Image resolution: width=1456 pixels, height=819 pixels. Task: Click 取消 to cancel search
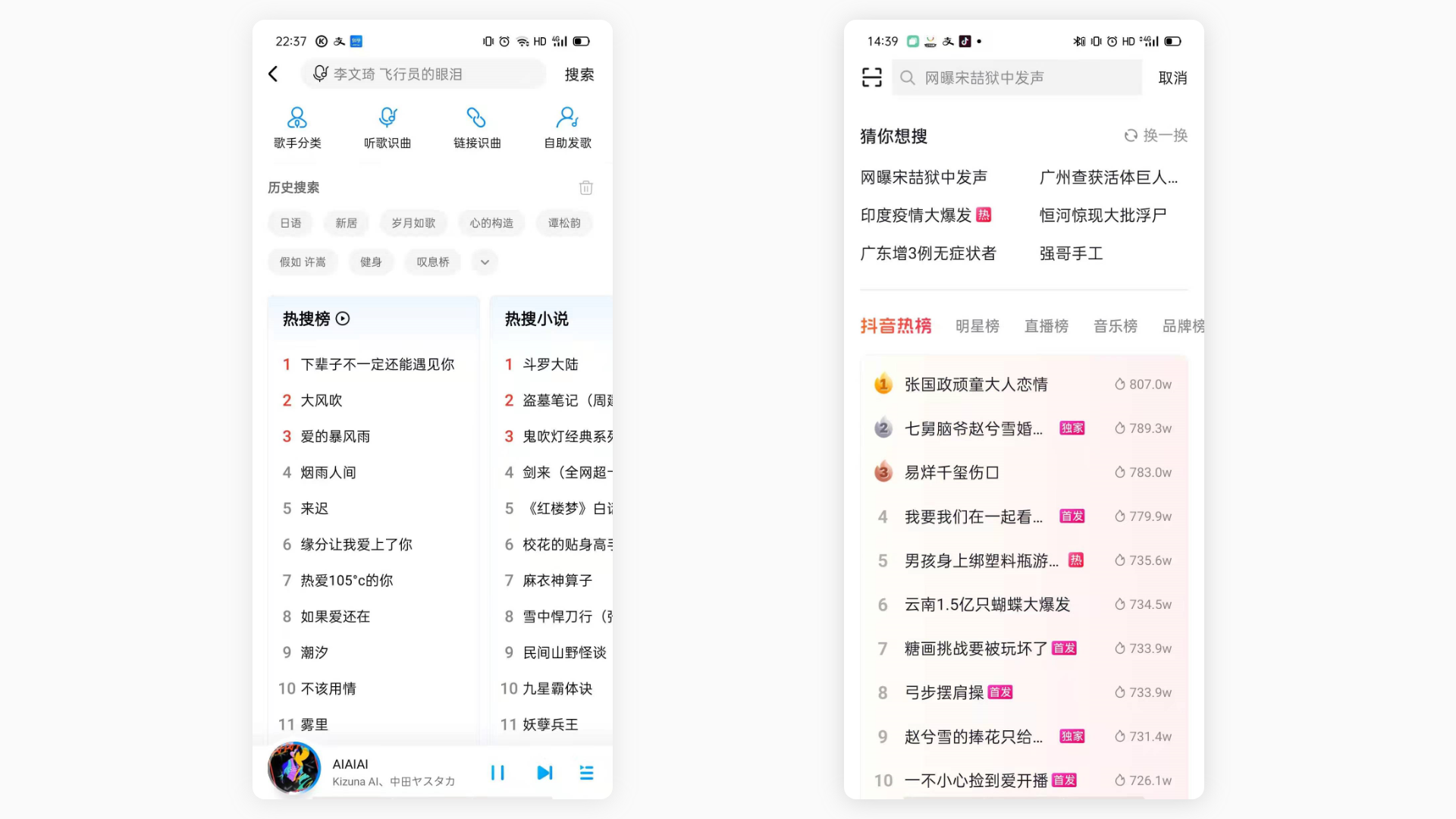(x=1172, y=78)
